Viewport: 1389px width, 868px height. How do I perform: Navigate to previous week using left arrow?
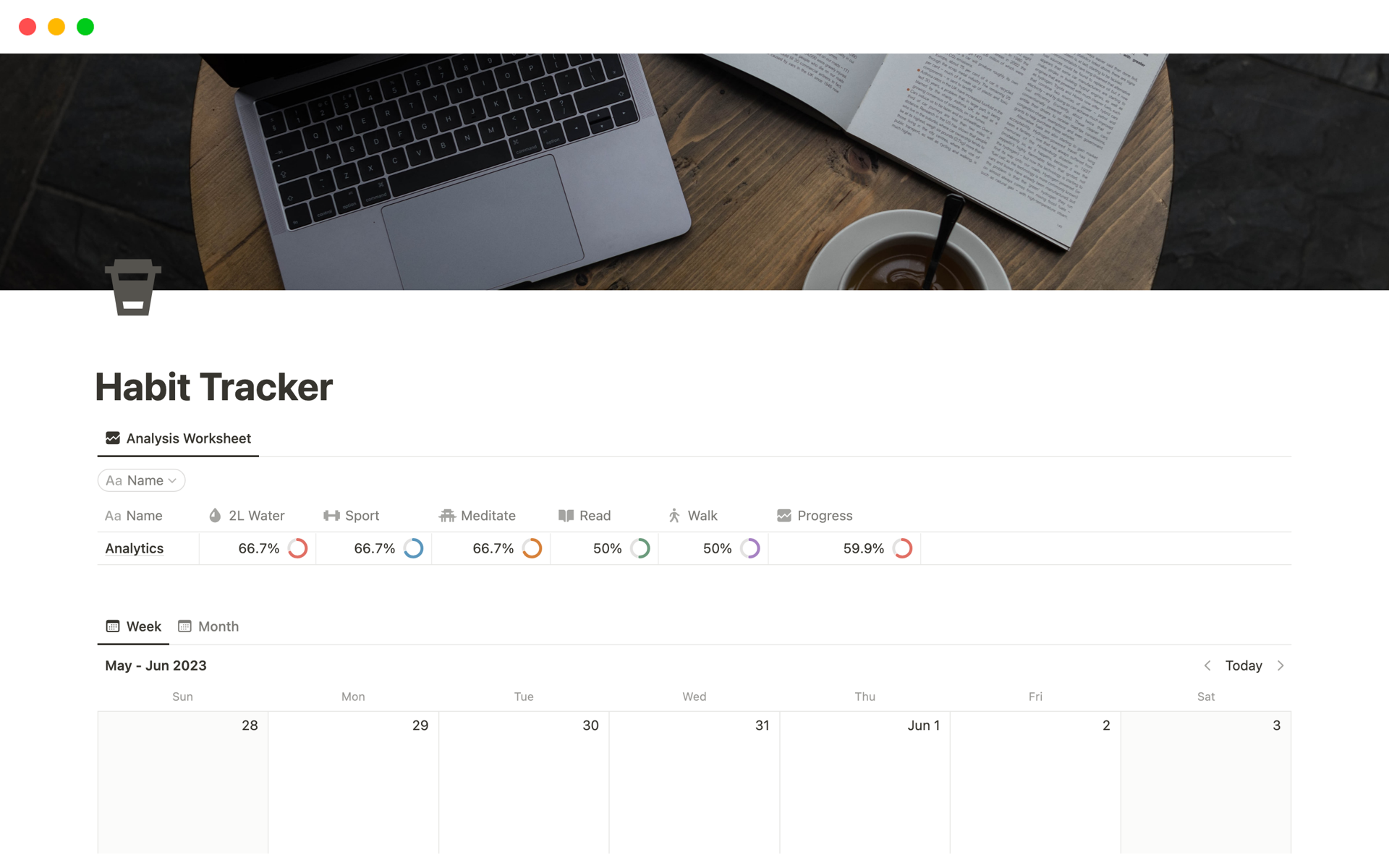pos(1208,665)
